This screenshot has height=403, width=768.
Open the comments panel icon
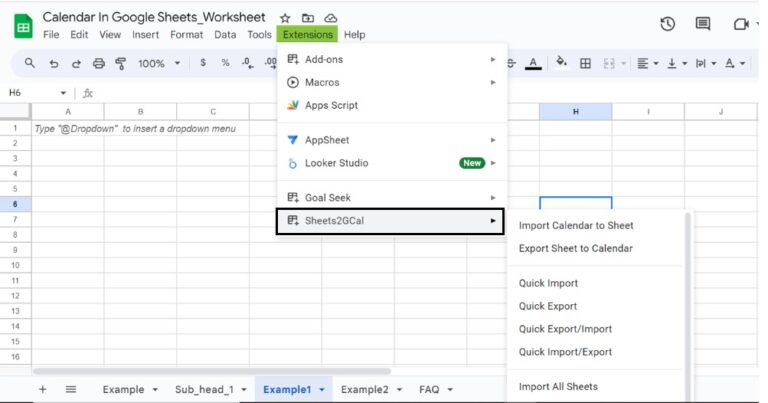pos(702,24)
